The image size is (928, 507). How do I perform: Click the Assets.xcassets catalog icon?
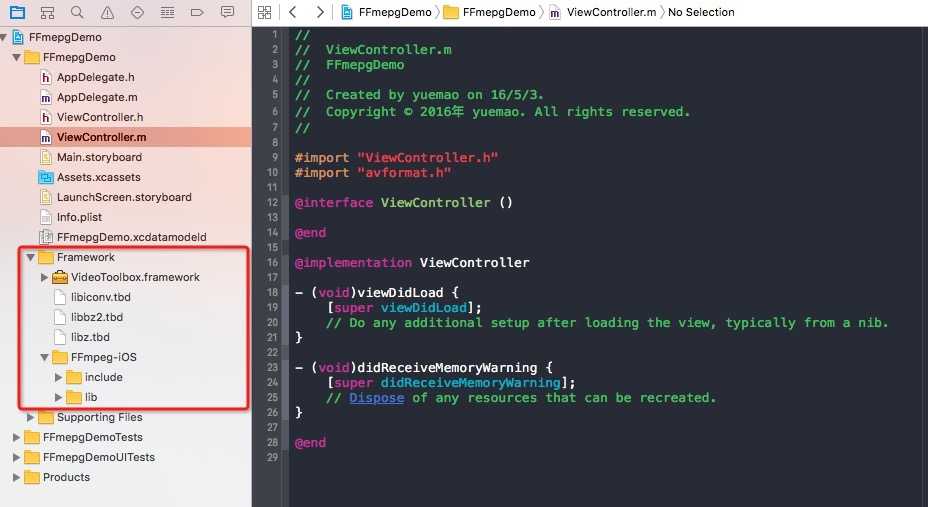pyautogui.click(x=46, y=177)
